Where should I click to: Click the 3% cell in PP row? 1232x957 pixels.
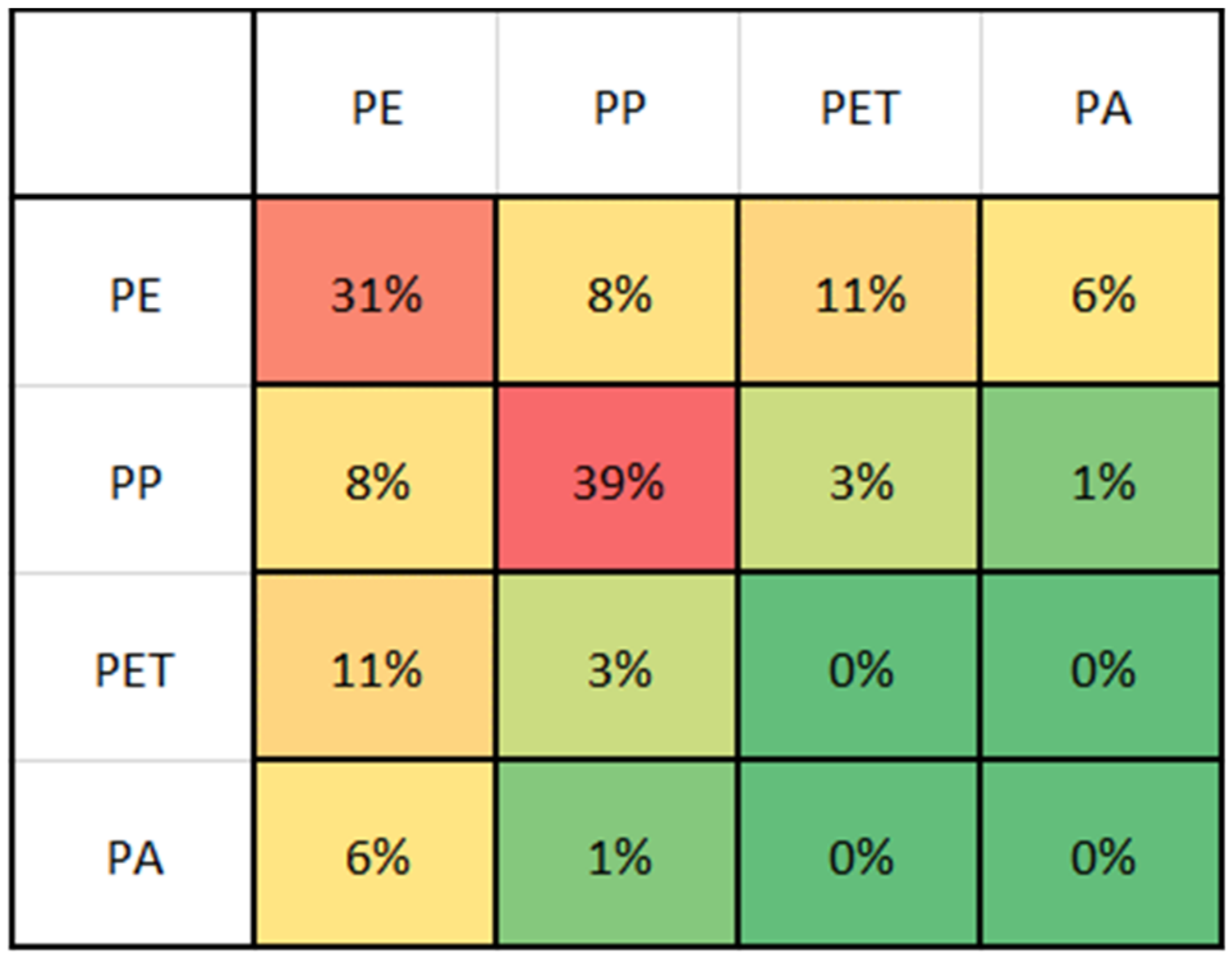[x=860, y=481]
